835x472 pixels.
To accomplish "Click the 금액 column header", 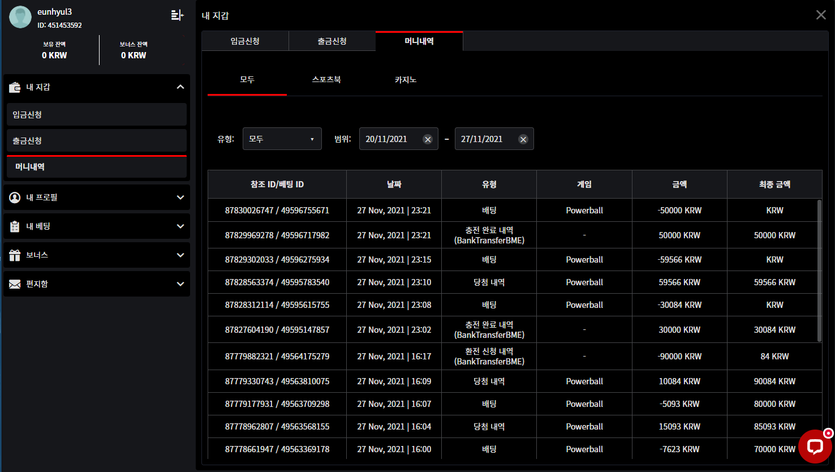I will coord(680,184).
